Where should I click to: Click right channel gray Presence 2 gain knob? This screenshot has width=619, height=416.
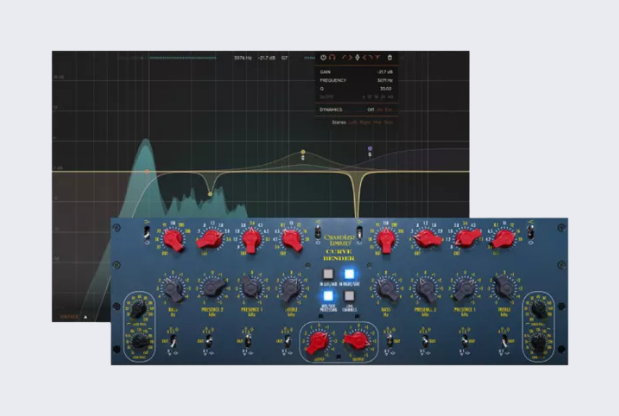426,289
